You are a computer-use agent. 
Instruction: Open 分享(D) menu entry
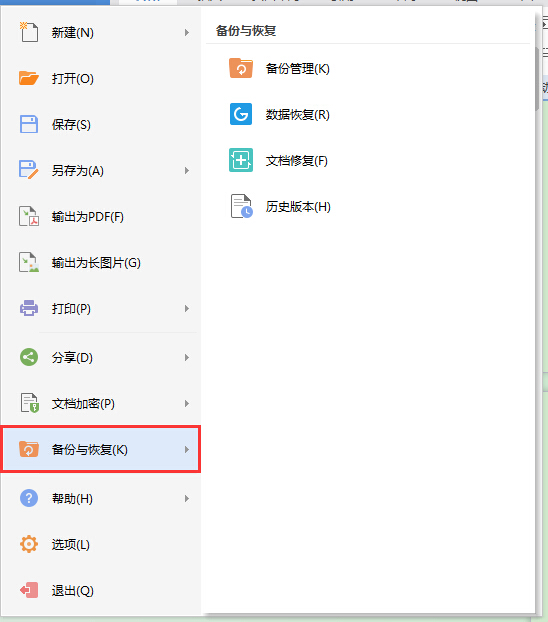click(x=101, y=358)
